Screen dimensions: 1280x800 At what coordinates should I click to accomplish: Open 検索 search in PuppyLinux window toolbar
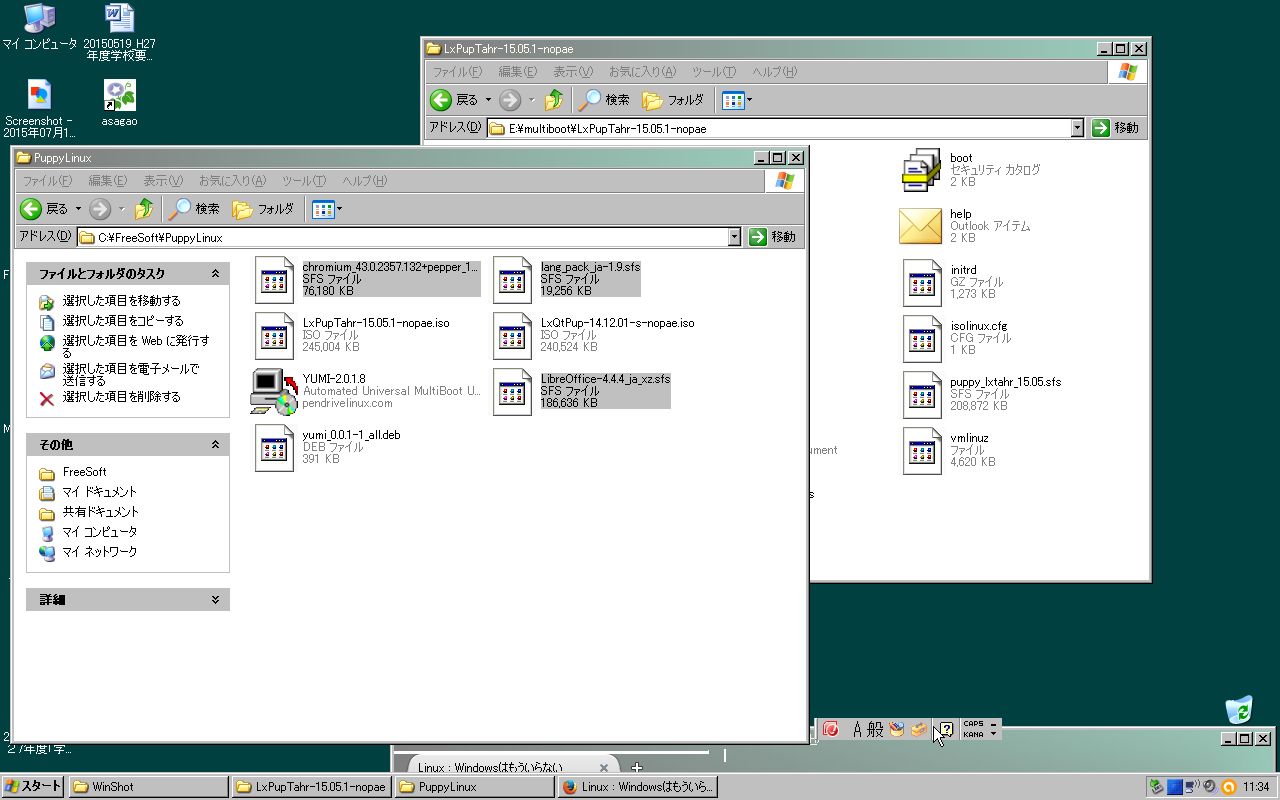(x=194, y=209)
